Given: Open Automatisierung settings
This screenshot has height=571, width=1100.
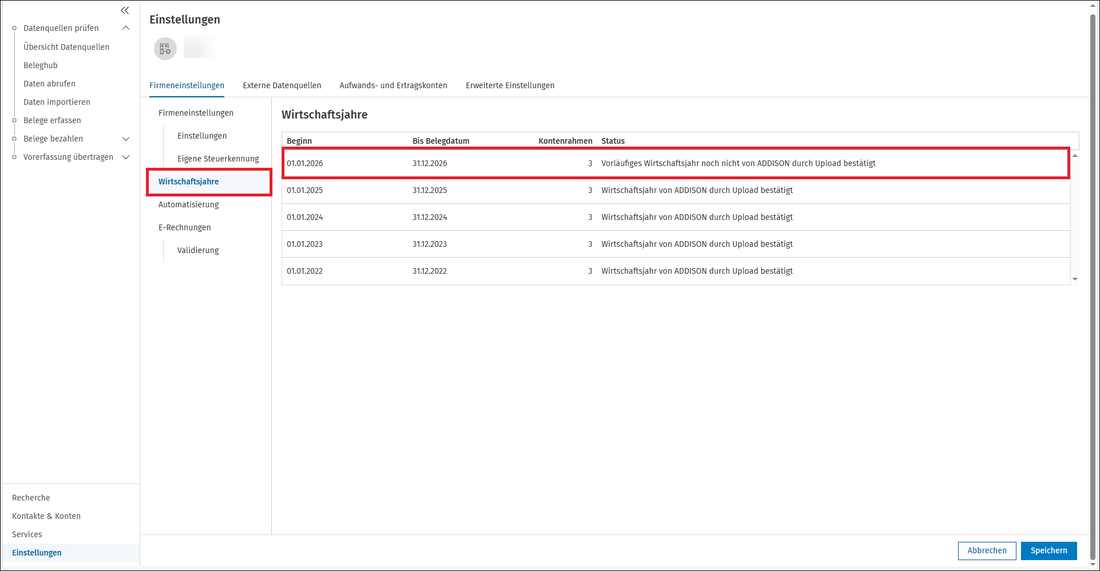Looking at the screenshot, I should 189,205.
